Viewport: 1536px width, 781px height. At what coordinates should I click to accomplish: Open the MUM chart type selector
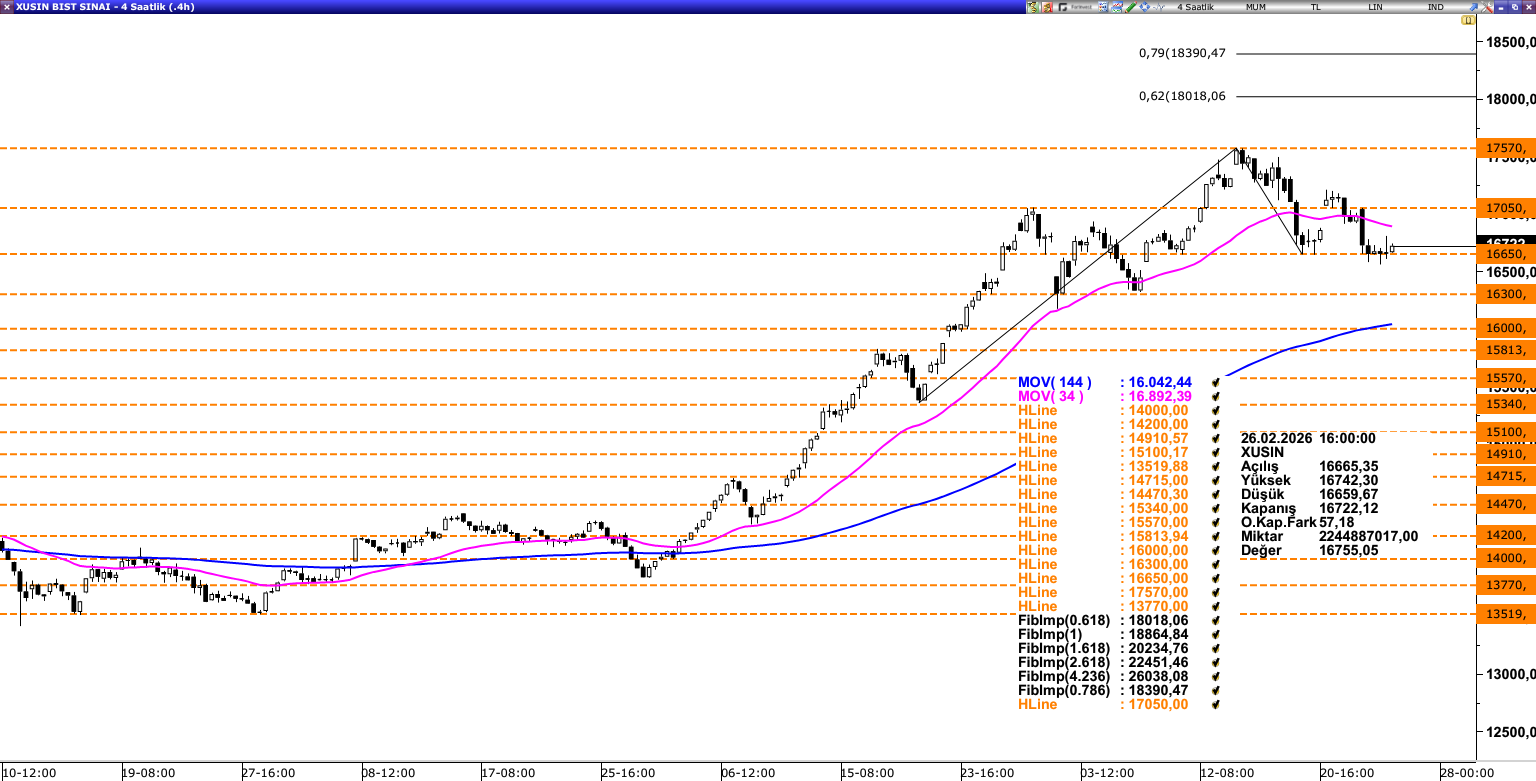[x=1256, y=7]
